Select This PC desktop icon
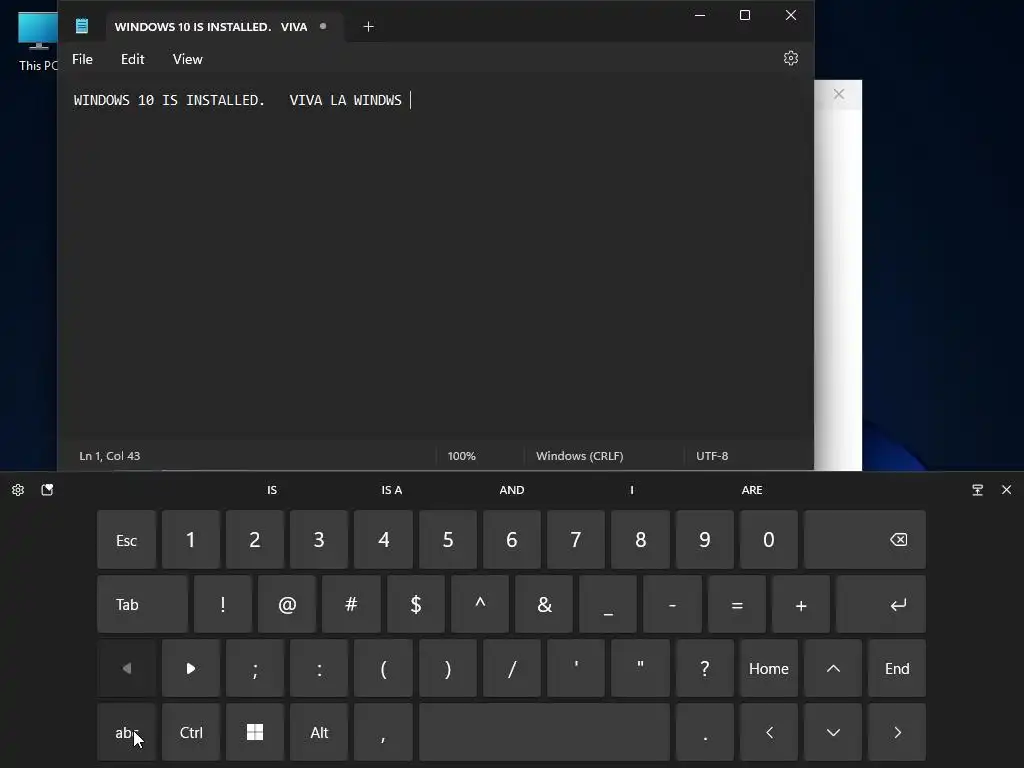 pos(38,40)
